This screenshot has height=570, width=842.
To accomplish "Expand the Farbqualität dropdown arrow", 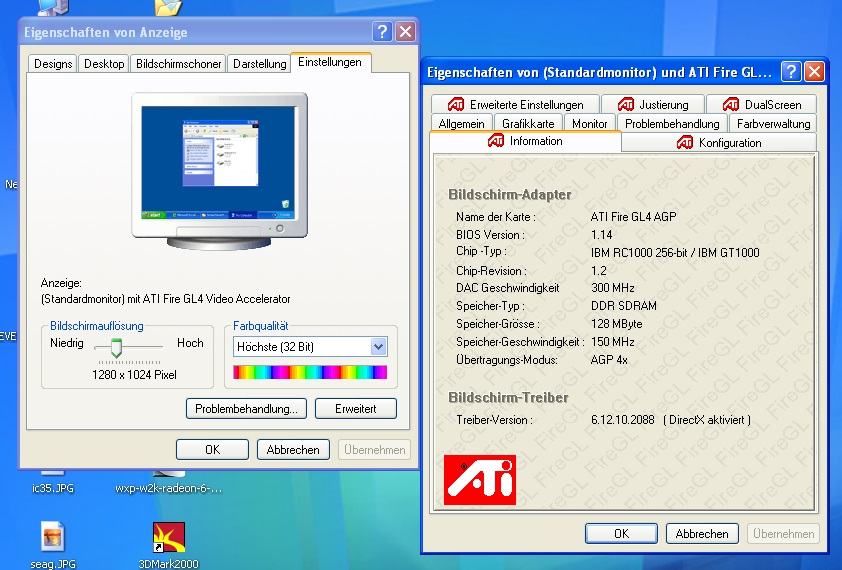I will (x=378, y=347).
